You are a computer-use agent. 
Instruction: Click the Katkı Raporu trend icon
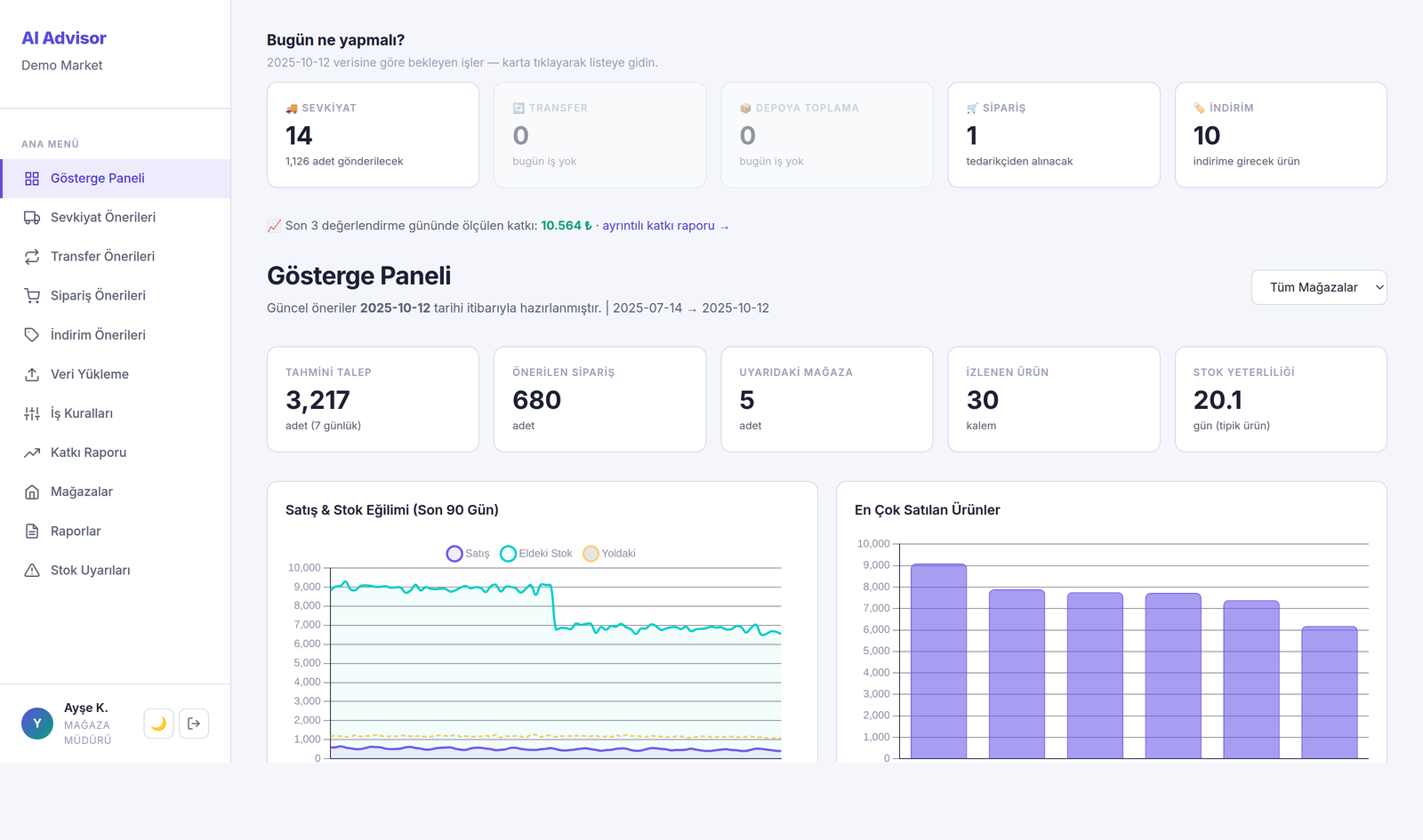click(32, 452)
